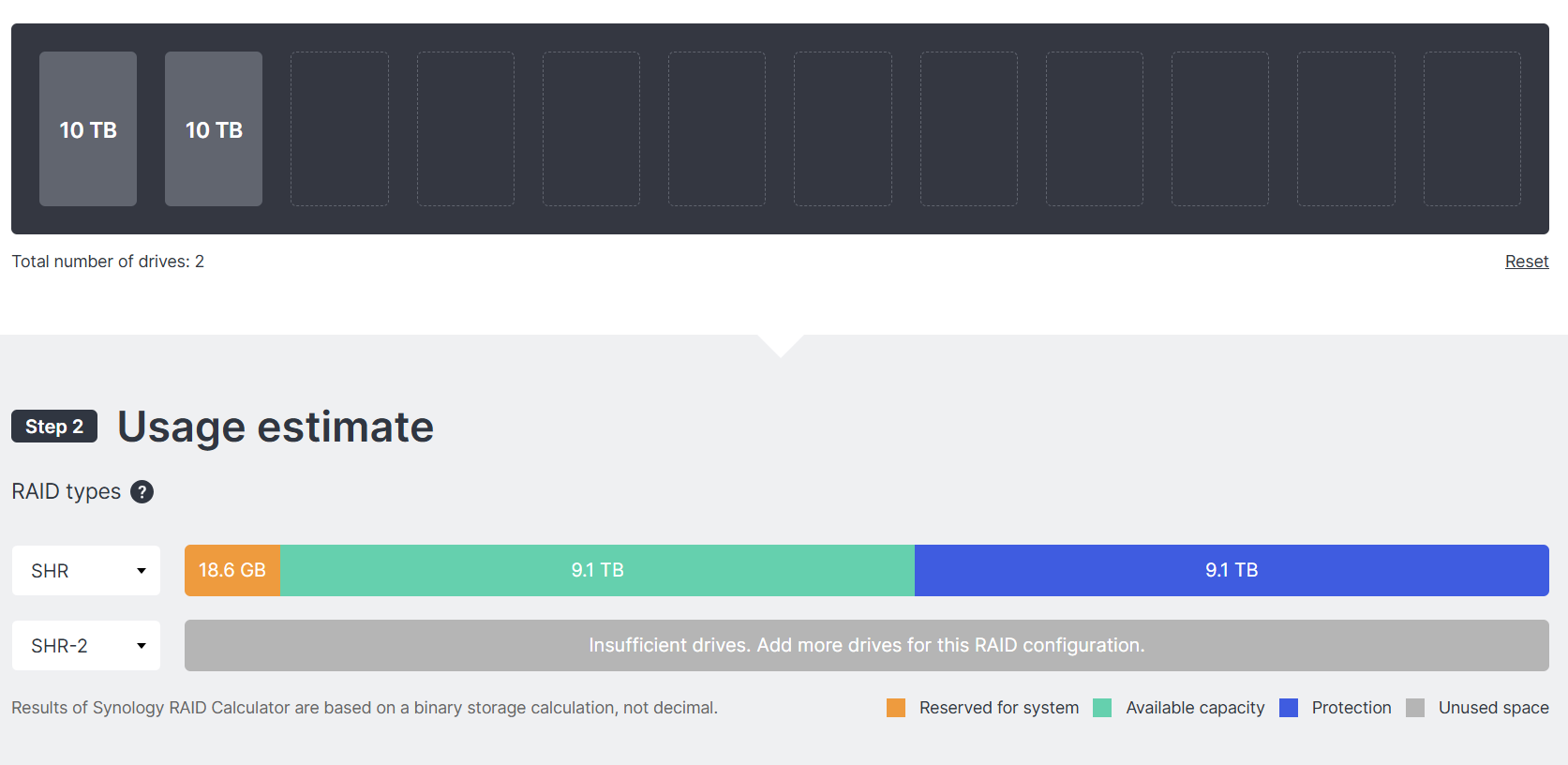1568x765 pixels.
Task: Remove the second 10 TB drive
Action: 214,129
